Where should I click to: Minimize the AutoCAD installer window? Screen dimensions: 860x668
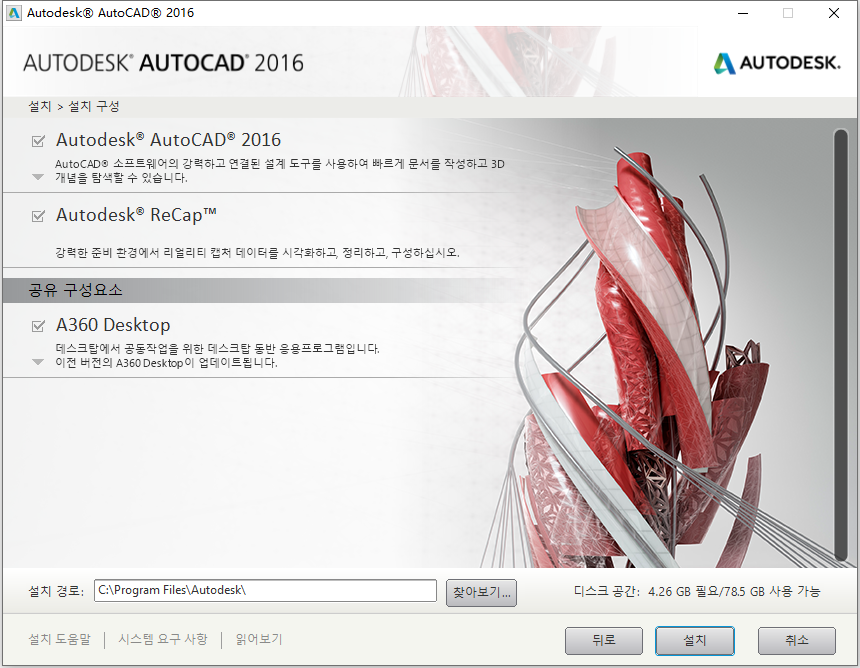click(743, 13)
